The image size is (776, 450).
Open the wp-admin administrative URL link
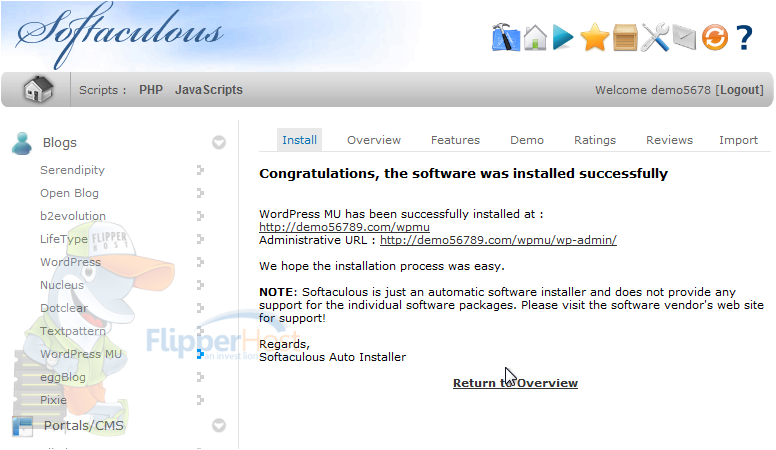[498, 240]
